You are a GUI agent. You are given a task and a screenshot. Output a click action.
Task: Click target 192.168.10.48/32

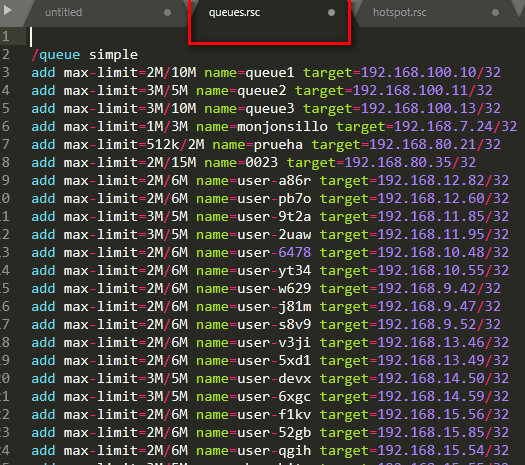[443, 253]
